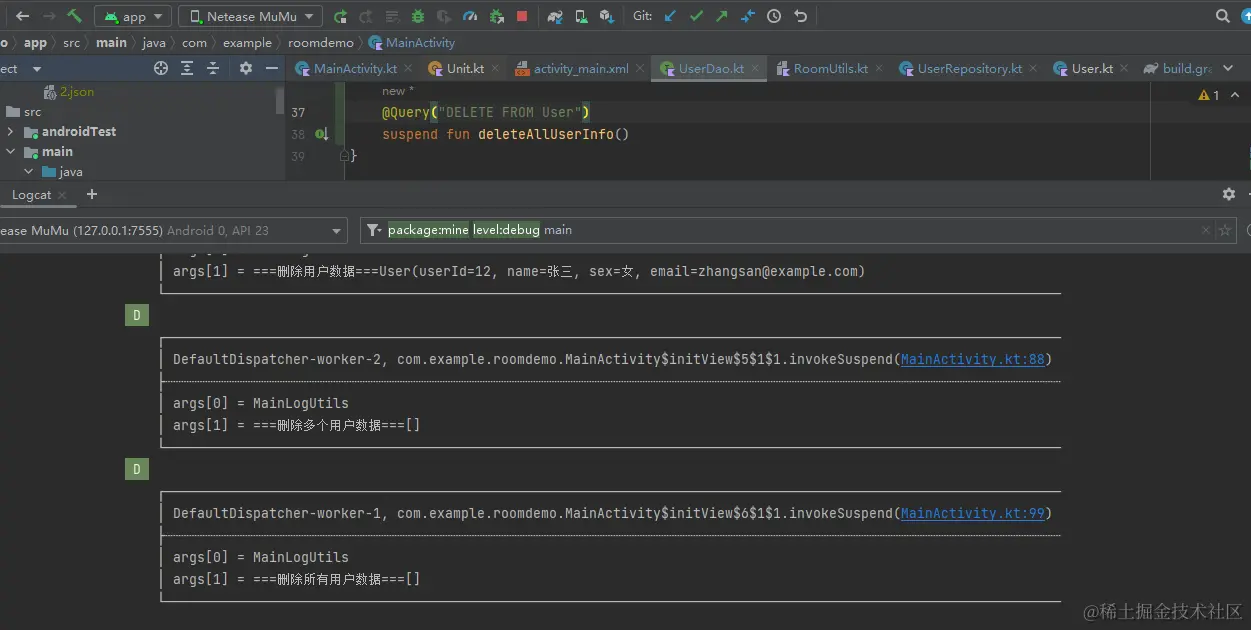
Task: Open Git history clock icon
Action: [x=774, y=16]
